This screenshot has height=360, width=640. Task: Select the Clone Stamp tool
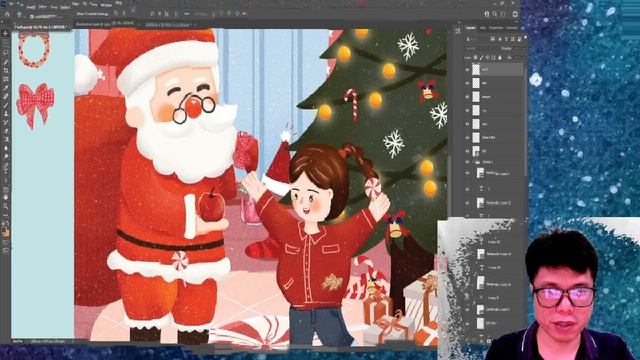pyautogui.click(x=5, y=113)
